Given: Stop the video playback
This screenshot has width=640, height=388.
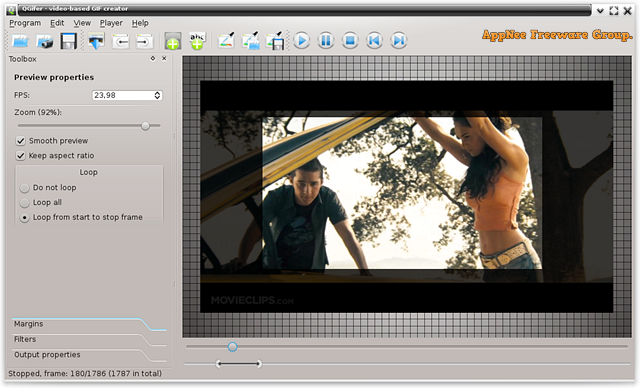Looking at the screenshot, I should pyautogui.click(x=350, y=40).
